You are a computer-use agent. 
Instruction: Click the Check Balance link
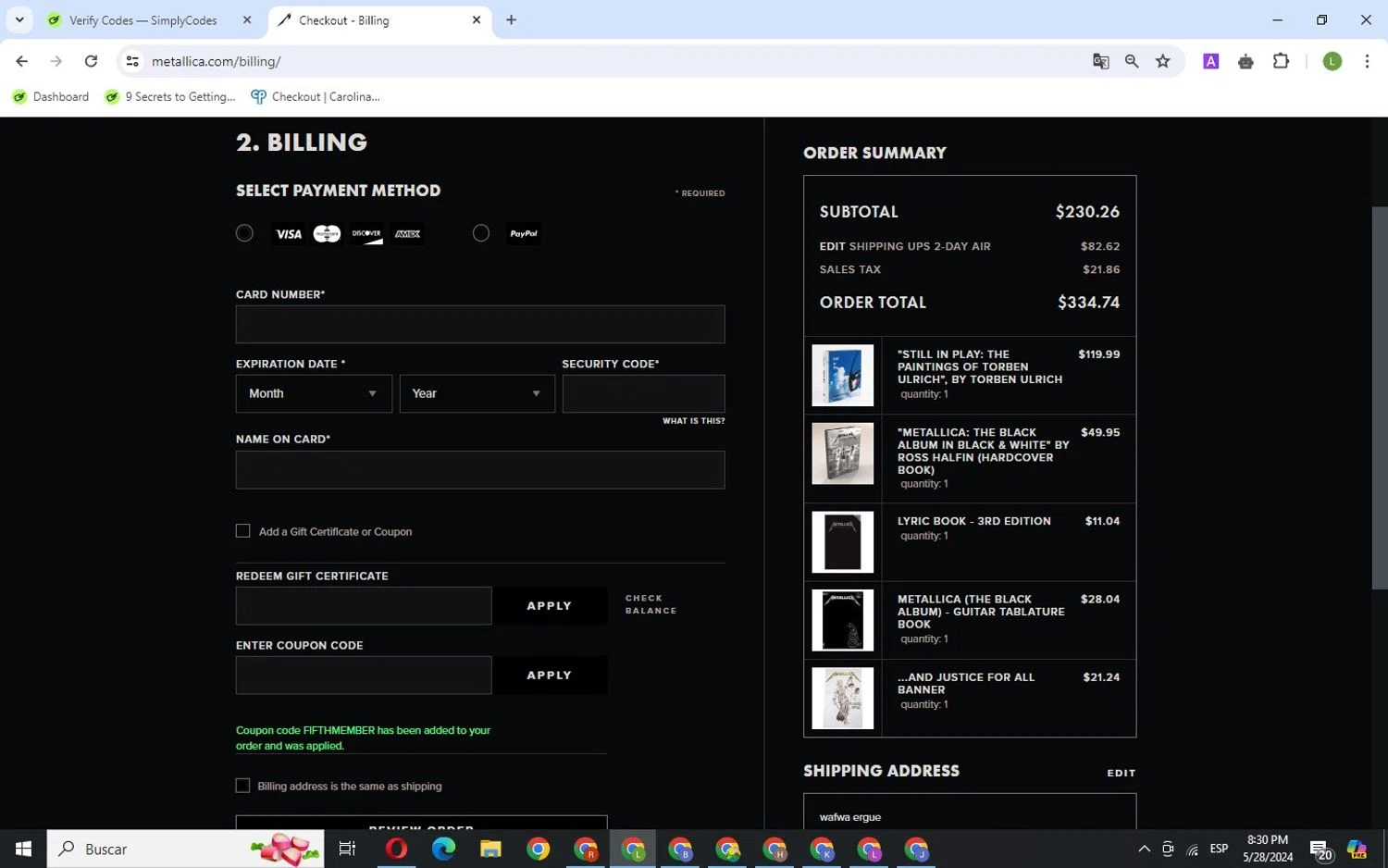(x=651, y=604)
